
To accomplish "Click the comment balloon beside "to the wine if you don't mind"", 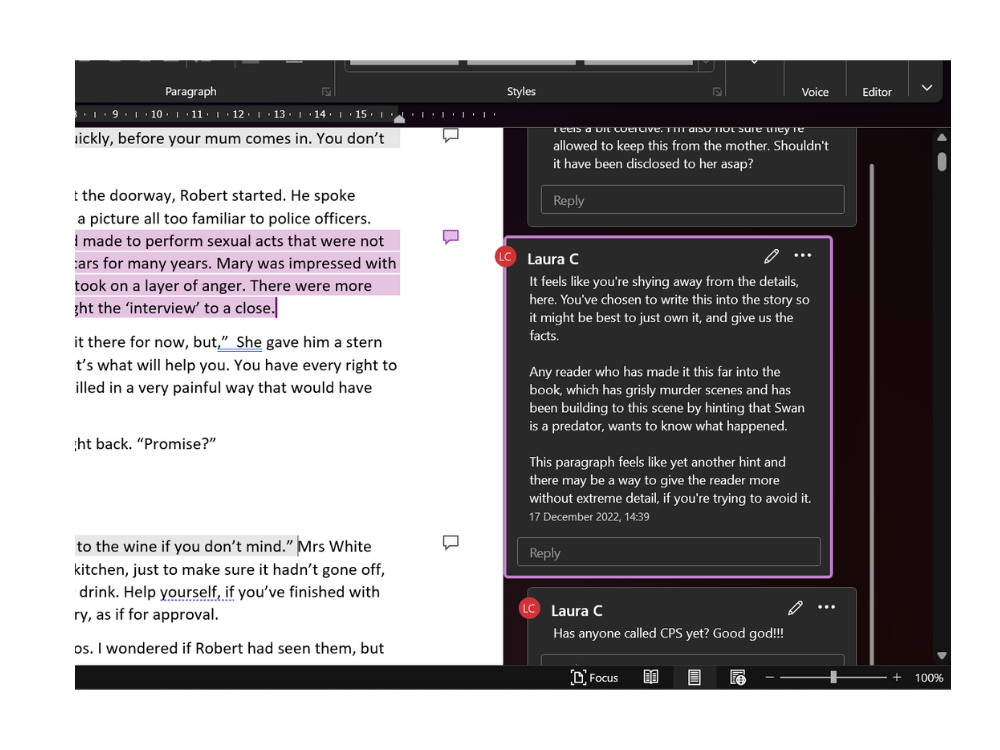I will click(450, 543).
